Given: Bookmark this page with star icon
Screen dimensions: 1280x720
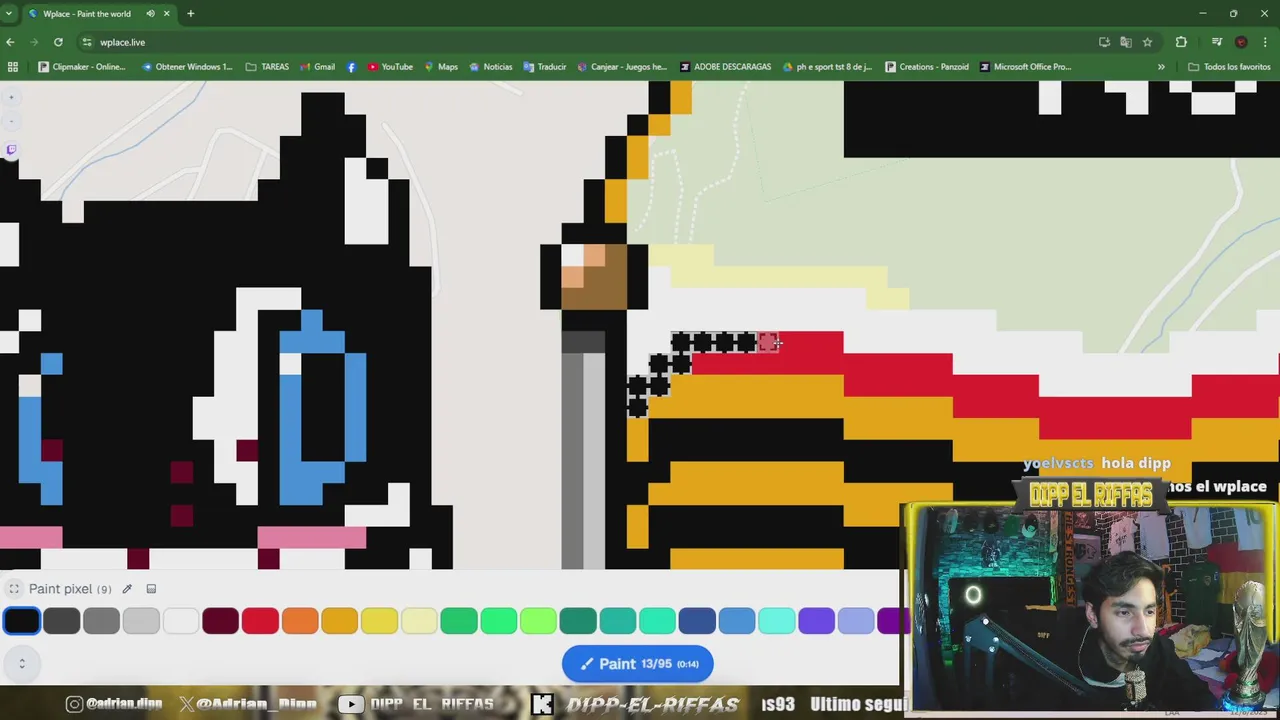Looking at the screenshot, I should click(x=1147, y=42).
